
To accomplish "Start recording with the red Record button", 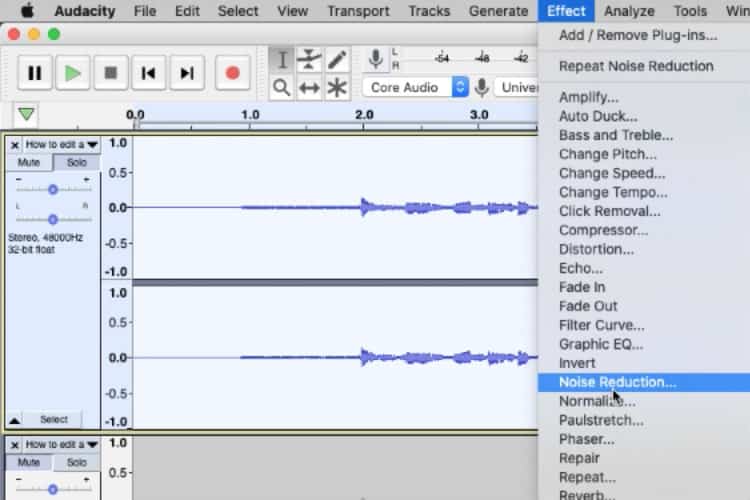I will click(x=232, y=73).
